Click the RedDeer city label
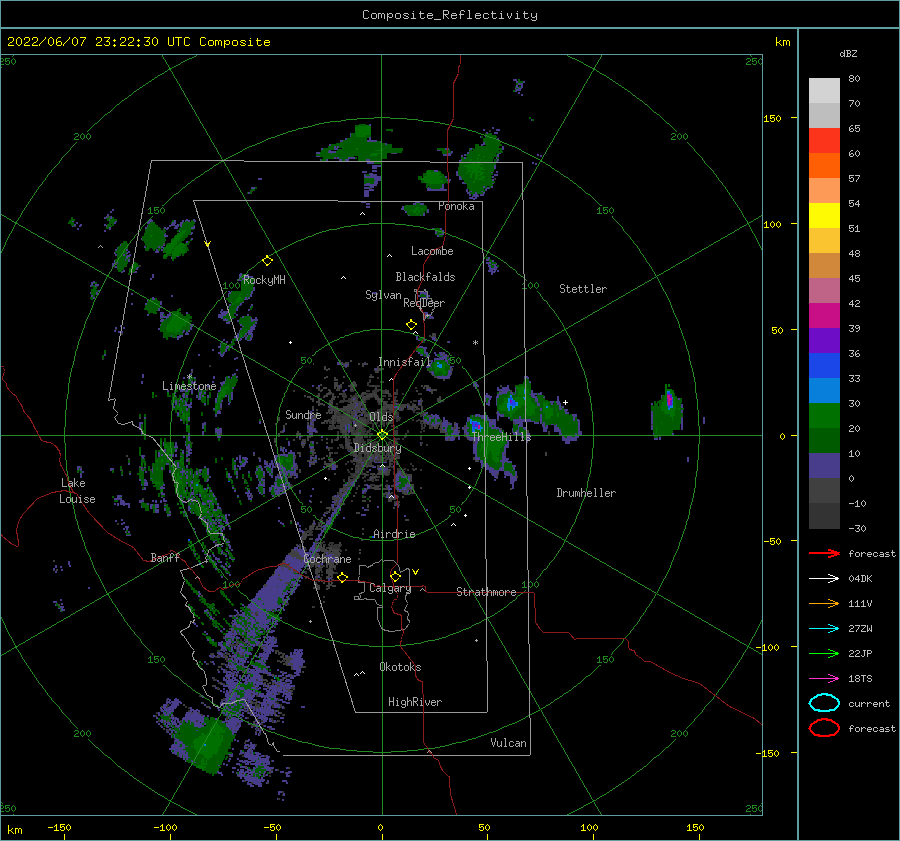Image resolution: width=900 pixels, height=841 pixels. tap(424, 303)
